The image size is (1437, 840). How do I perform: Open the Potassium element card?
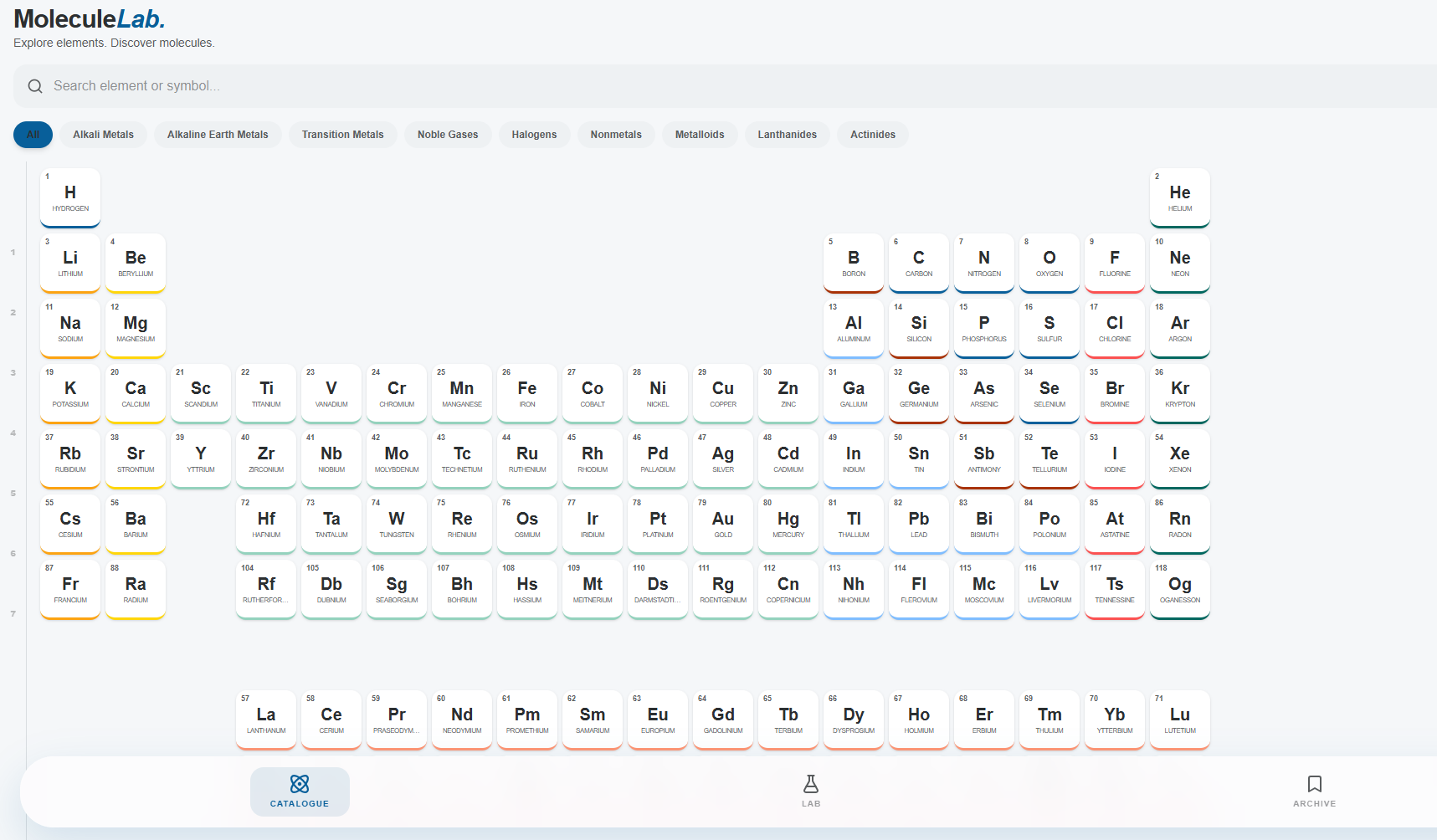(70, 393)
